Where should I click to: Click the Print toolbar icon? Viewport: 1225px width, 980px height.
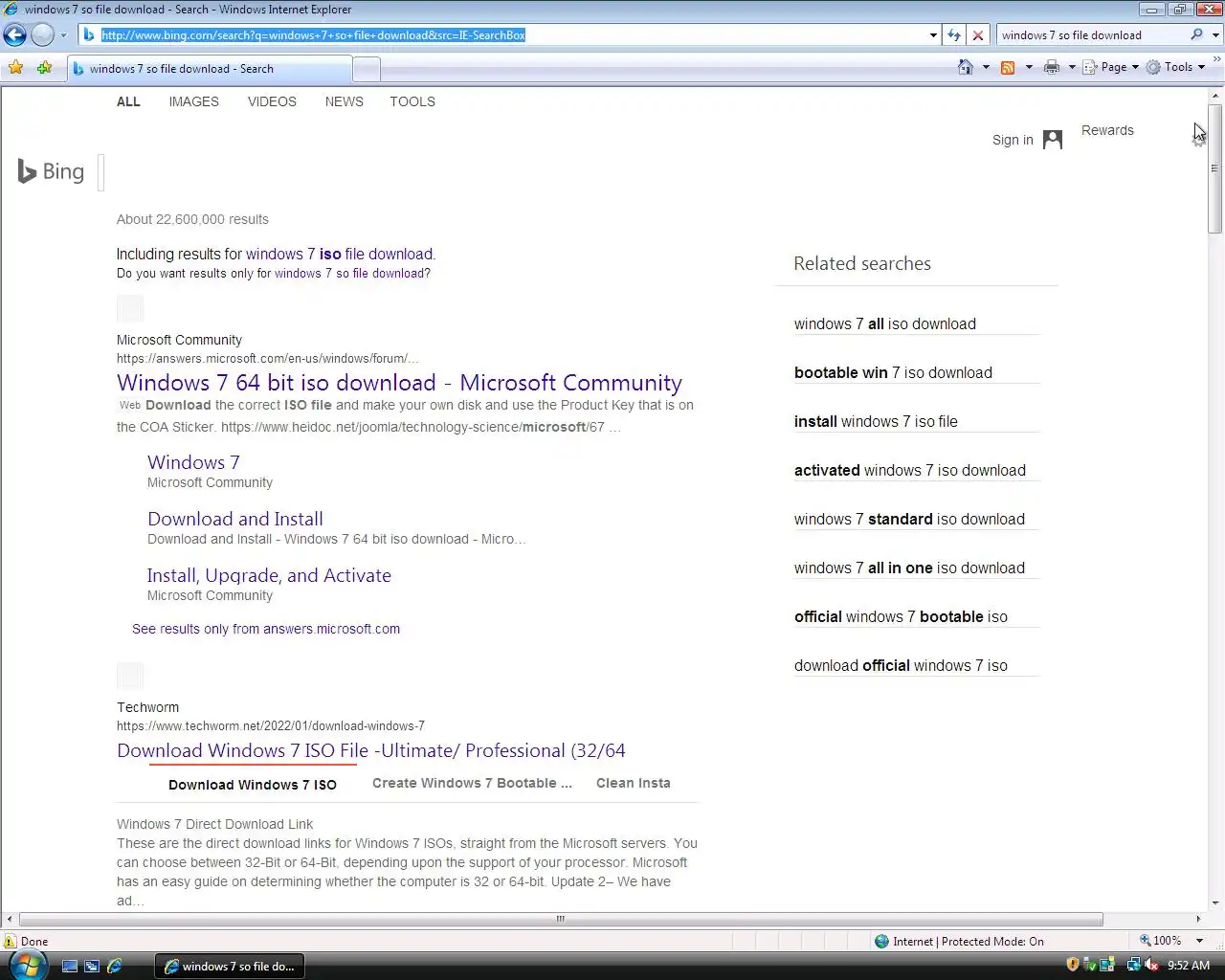pyautogui.click(x=1052, y=67)
